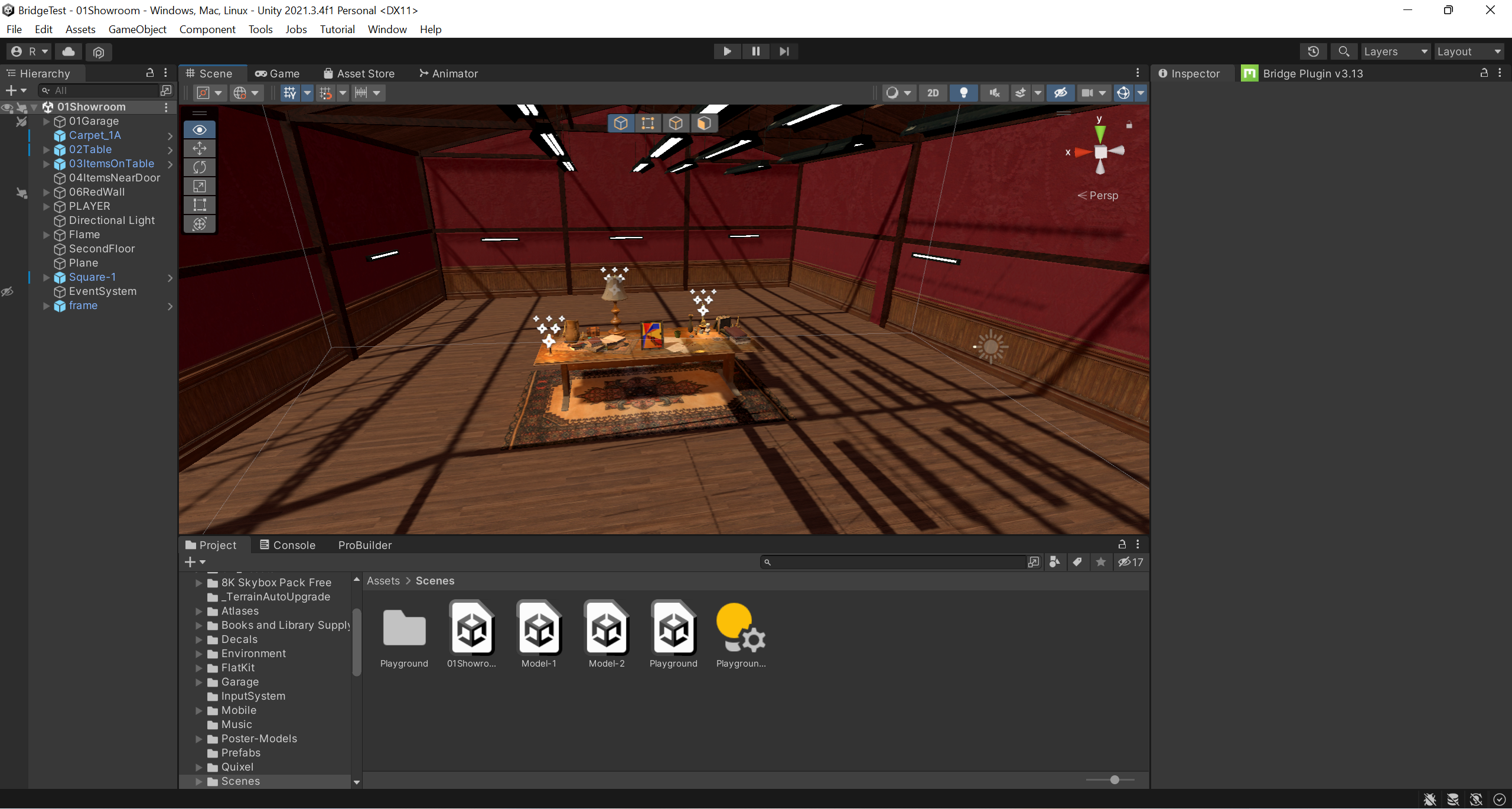Expand the 02Table hierarchy item
1512x809 pixels.
pyautogui.click(x=47, y=150)
